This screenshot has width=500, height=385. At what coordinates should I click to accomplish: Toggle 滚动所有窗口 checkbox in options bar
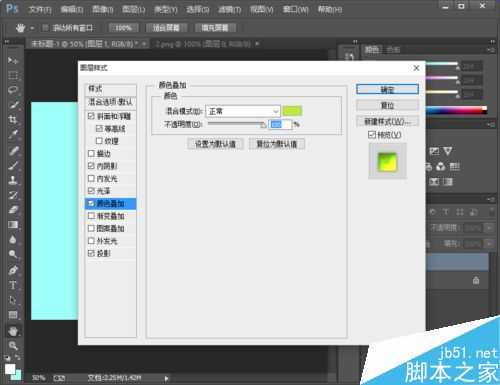click(x=46, y=28)
